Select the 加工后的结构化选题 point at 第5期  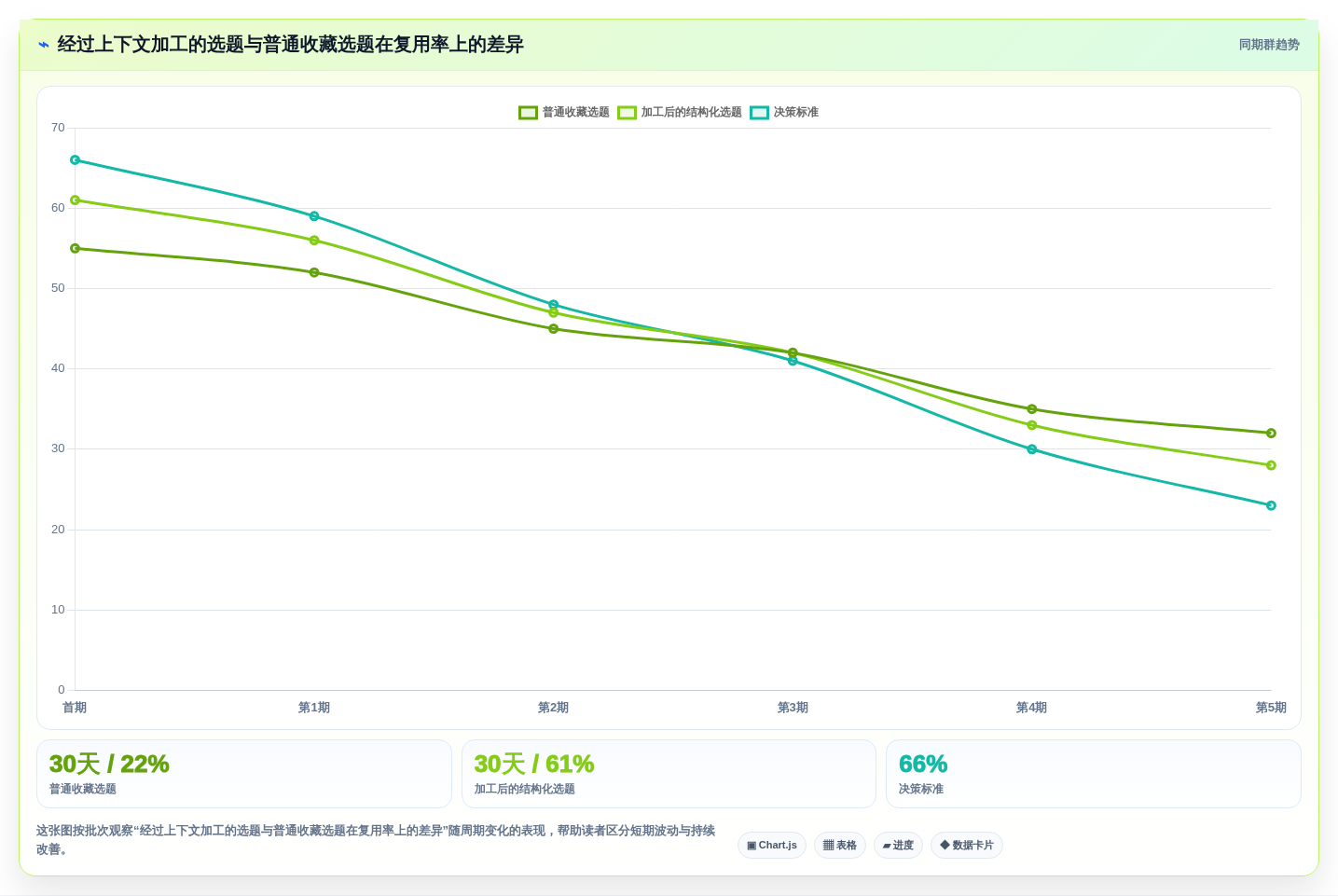[1271, 465]
